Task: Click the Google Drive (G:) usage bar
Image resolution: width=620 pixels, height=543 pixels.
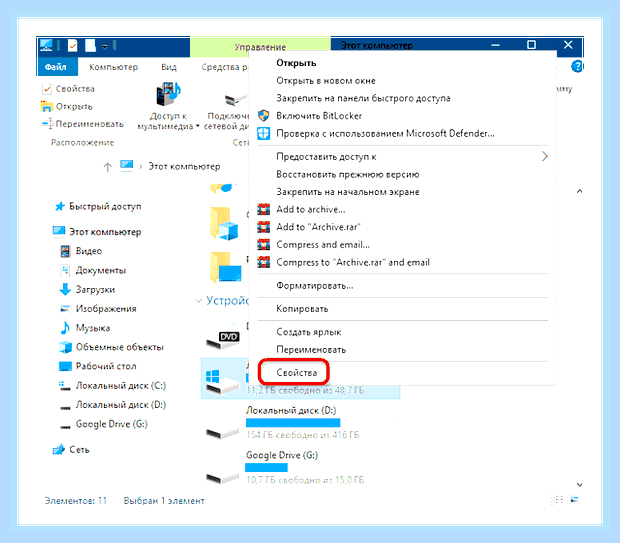Action: [266, 467]
